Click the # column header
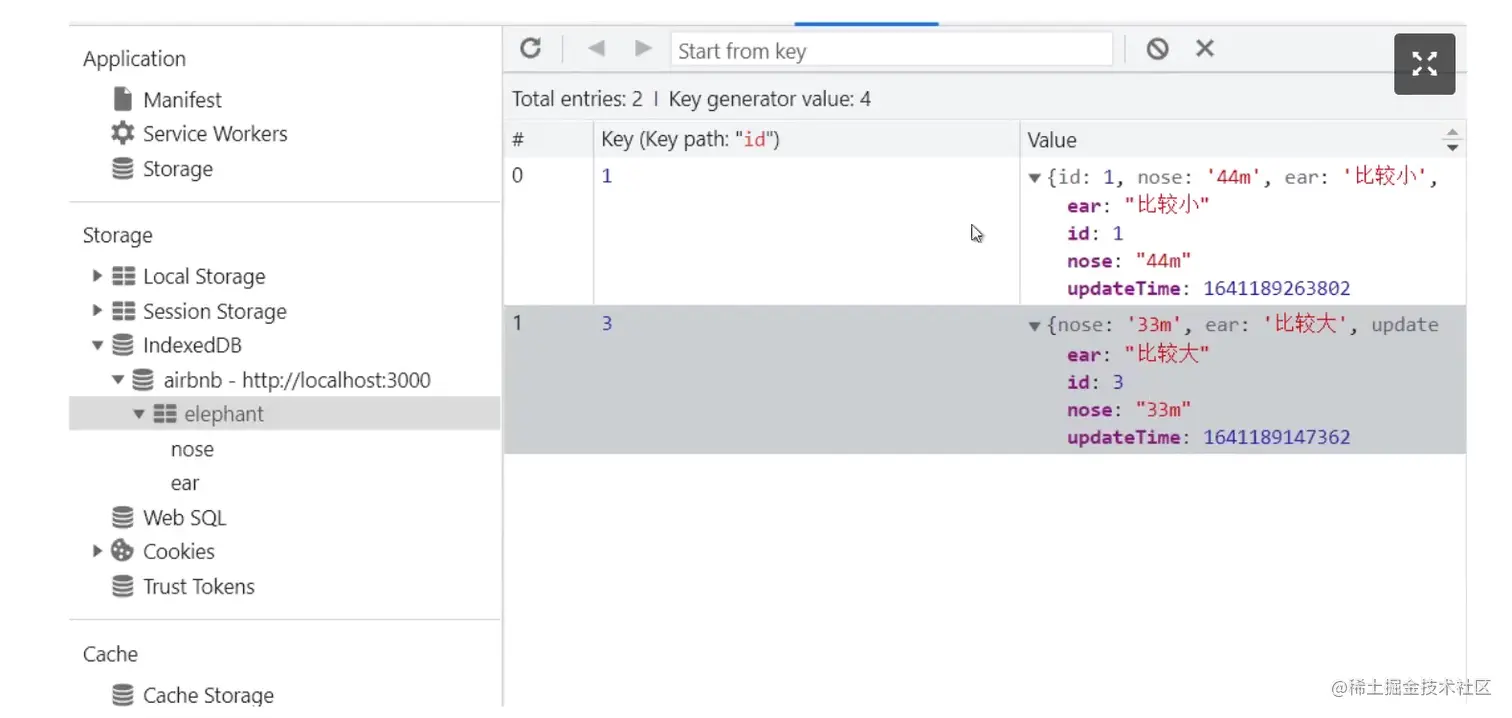Screen dimensions: 1512x718 pyautogui.click(x=548, y=139)
